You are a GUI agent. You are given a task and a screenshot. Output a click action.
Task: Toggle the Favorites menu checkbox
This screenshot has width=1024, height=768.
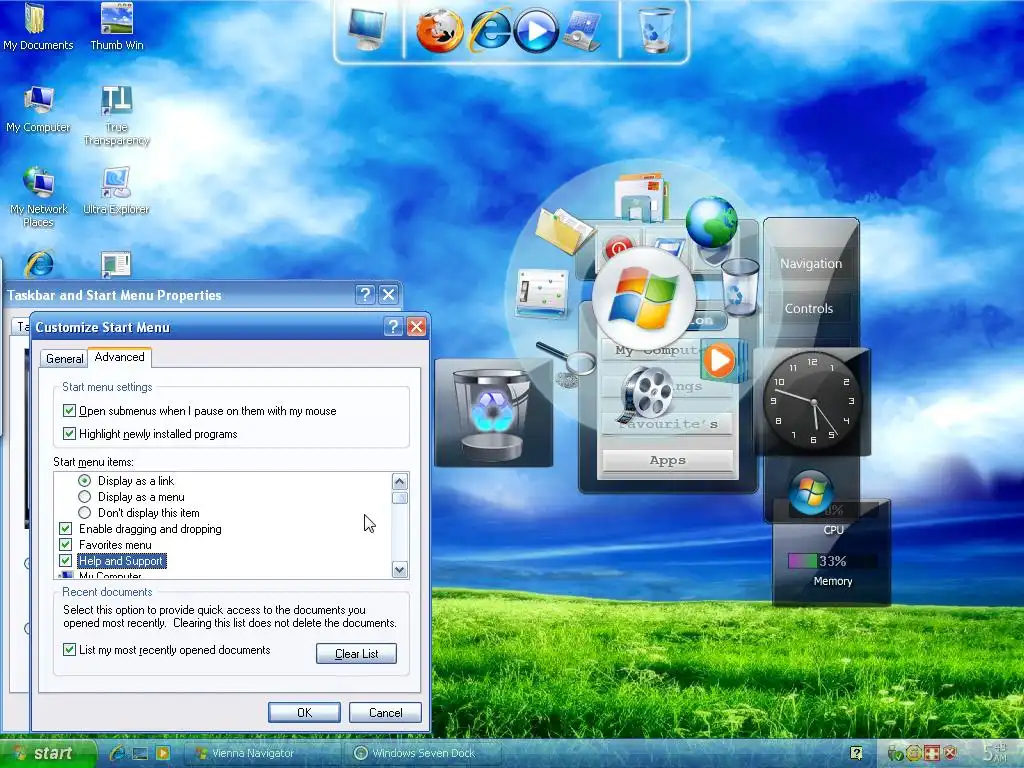click(65, 545)
